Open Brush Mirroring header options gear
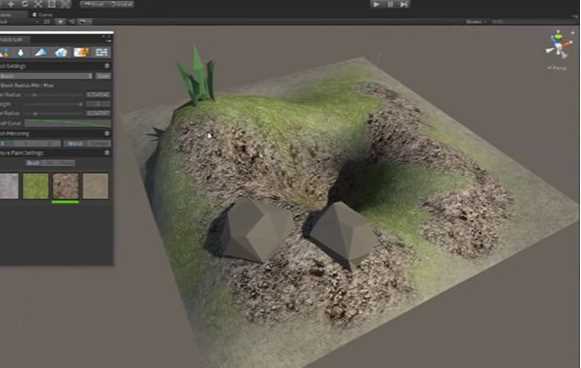Screen dimensions: 581x368 [107, 133]
